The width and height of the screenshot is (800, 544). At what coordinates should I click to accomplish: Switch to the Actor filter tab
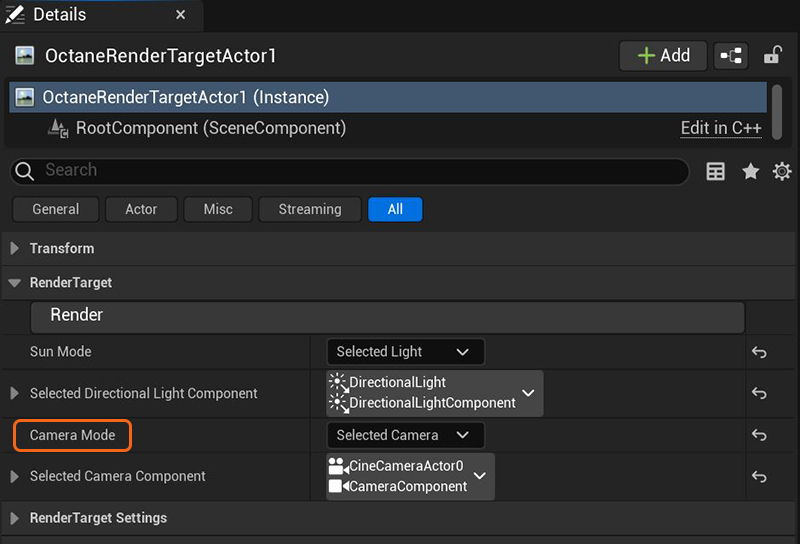[x=141, y=209]
